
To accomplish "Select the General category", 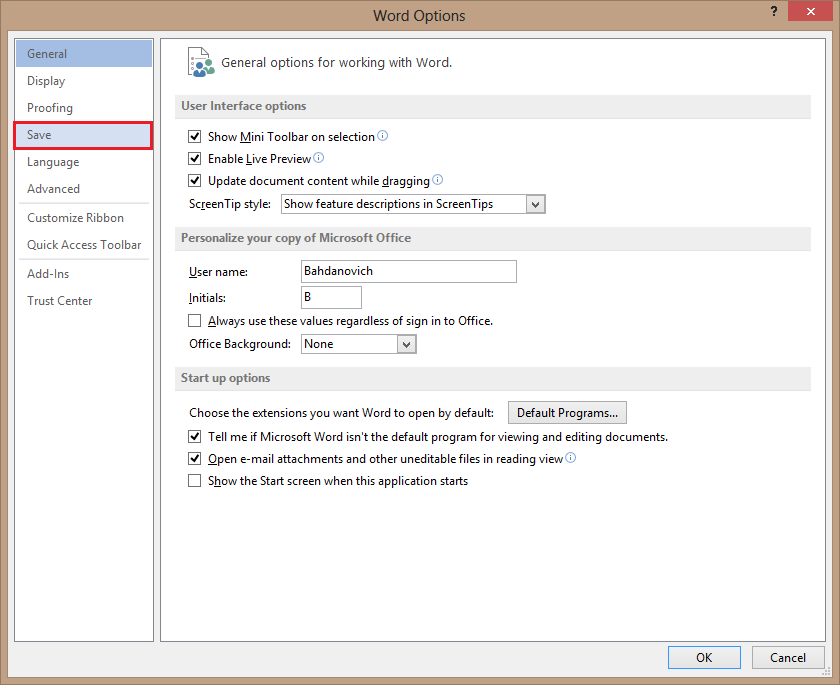I will pos(84,54).
